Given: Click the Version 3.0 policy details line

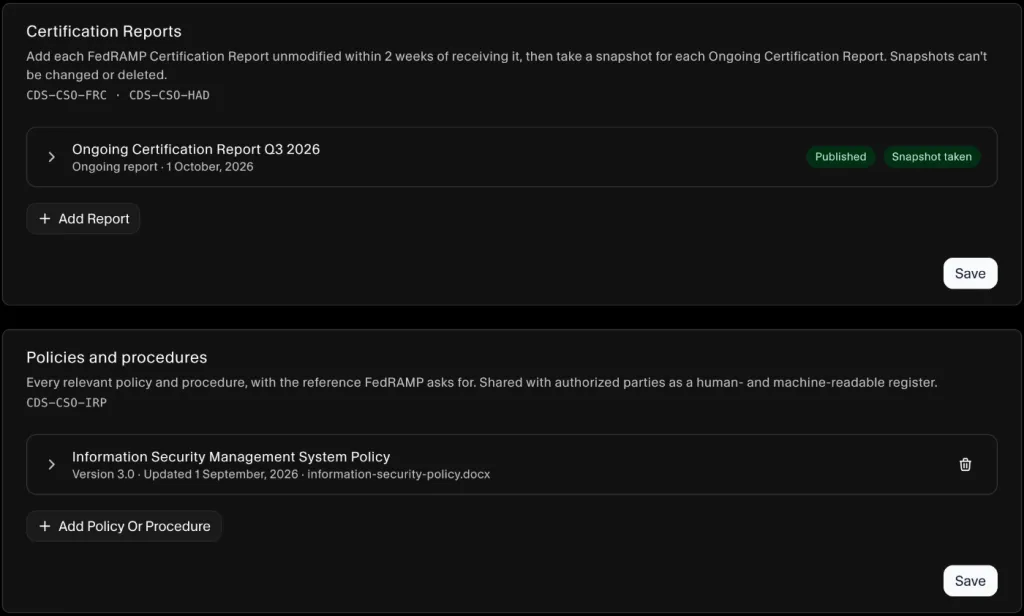Looking at the screenshot, I should 281,474.
